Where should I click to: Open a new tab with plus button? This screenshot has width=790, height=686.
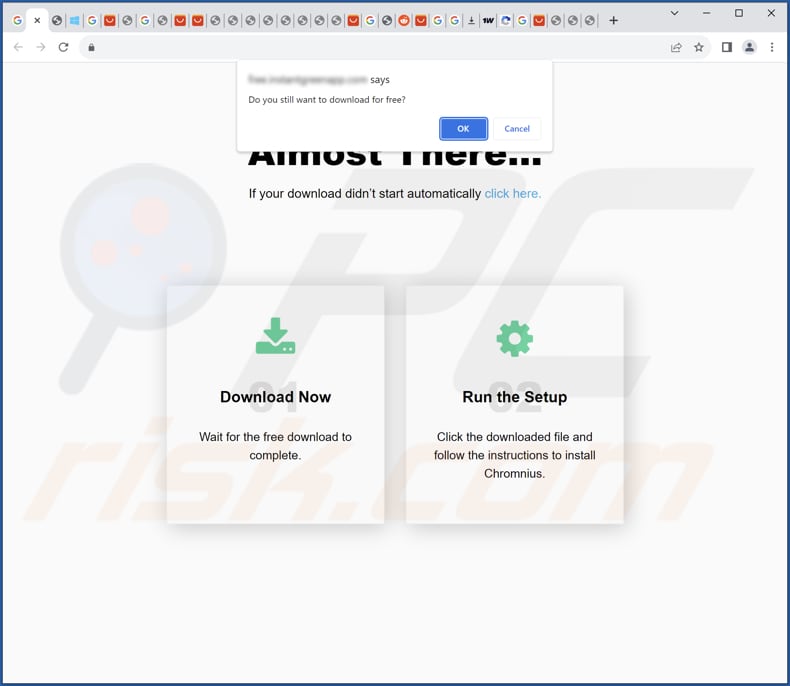click(x=613, y=21)
